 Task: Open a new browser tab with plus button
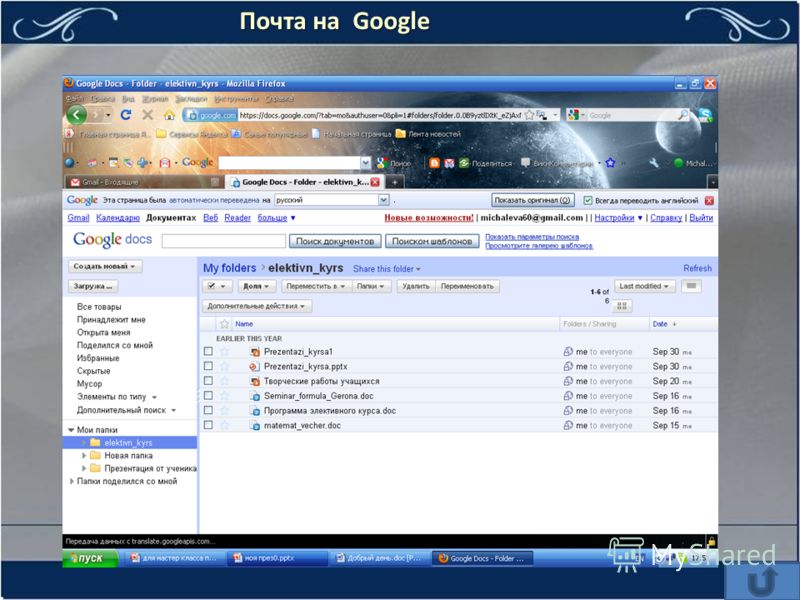tap(394, 182)
